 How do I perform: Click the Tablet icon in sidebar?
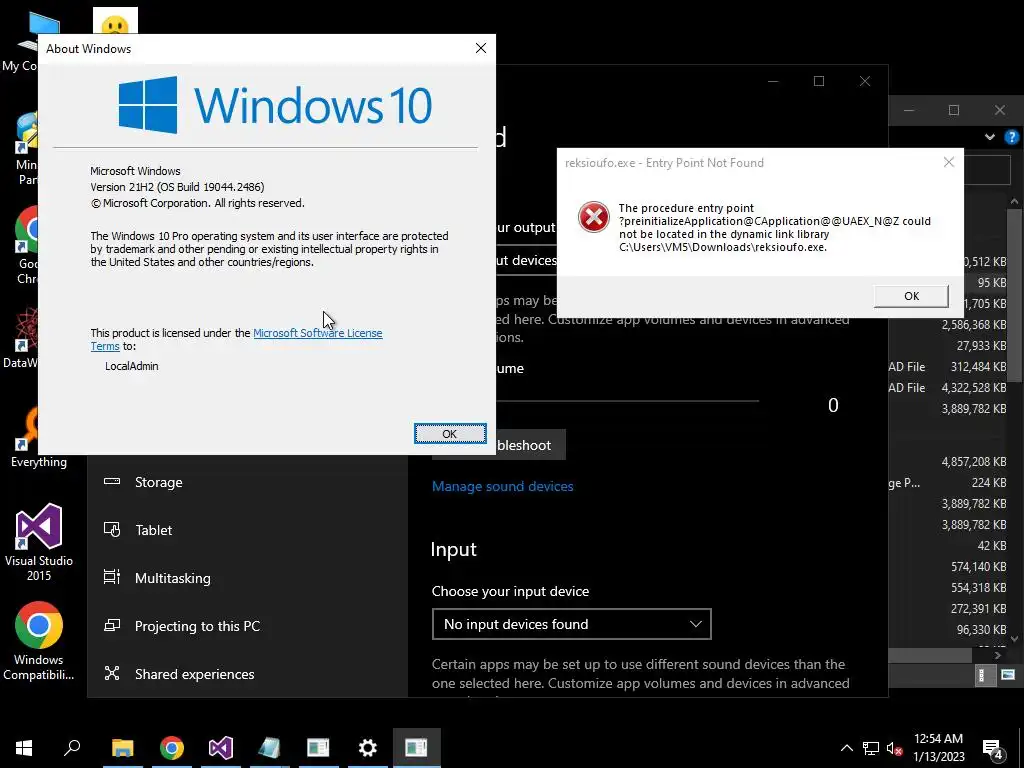(x=112, y=529)
